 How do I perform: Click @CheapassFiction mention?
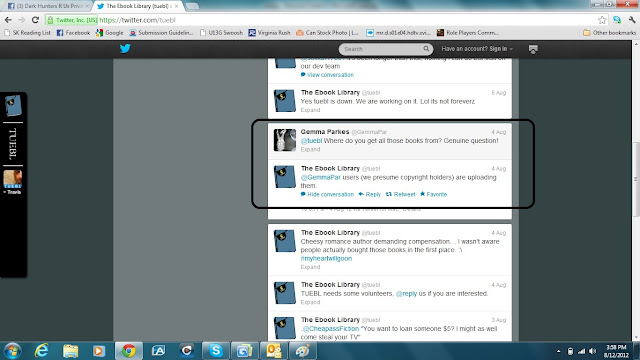point(330,329)
